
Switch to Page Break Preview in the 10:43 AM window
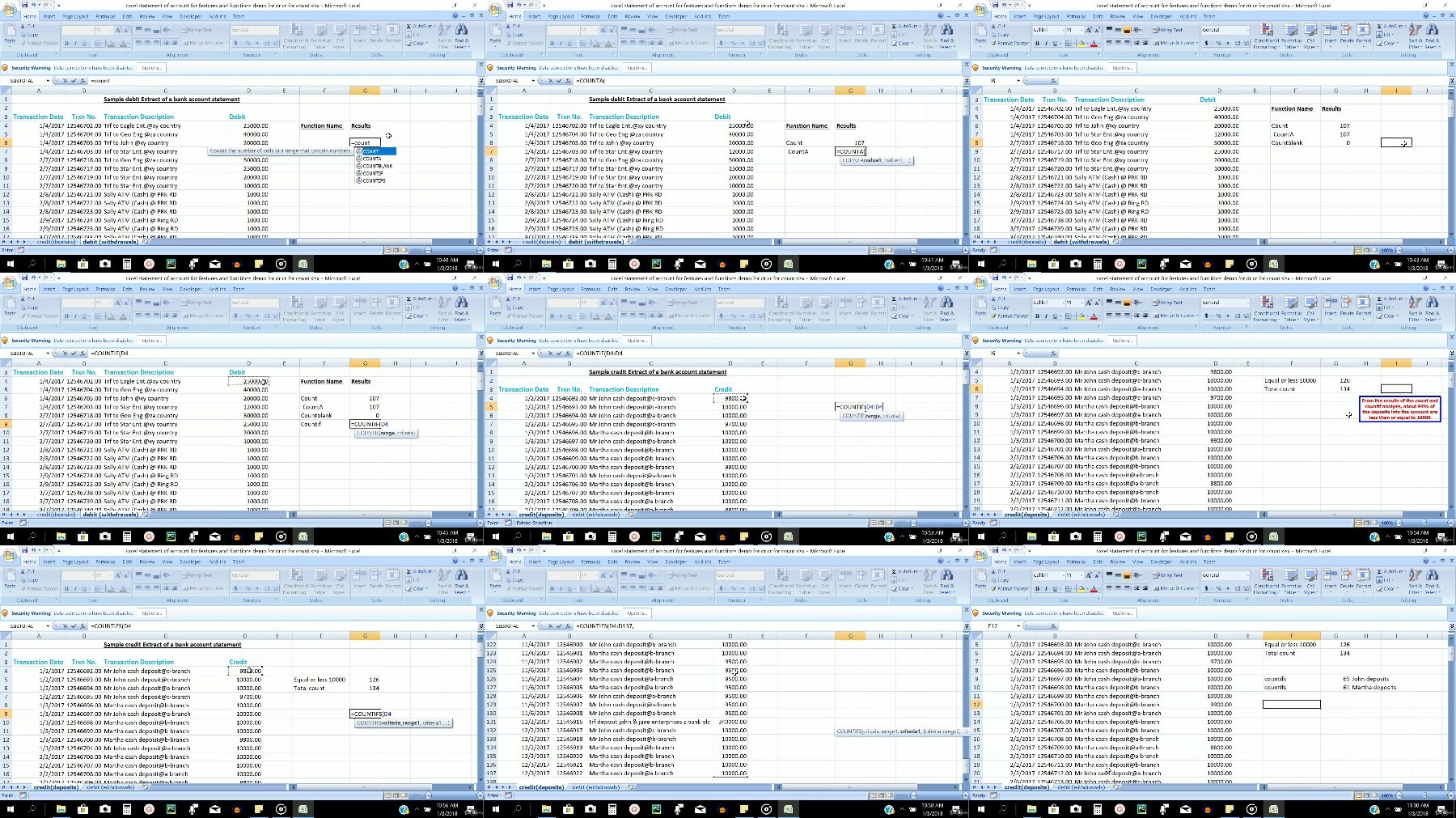pyautogui.click(x=1374, y=250)
